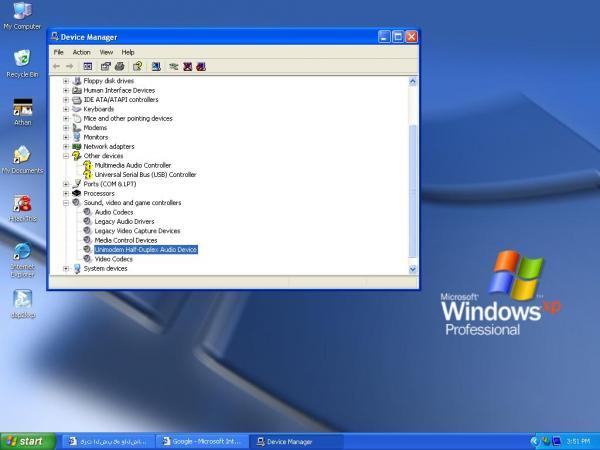Click the My Documents desktop icon
Viewport: 600px width, 450px height.
pos(23,160)
